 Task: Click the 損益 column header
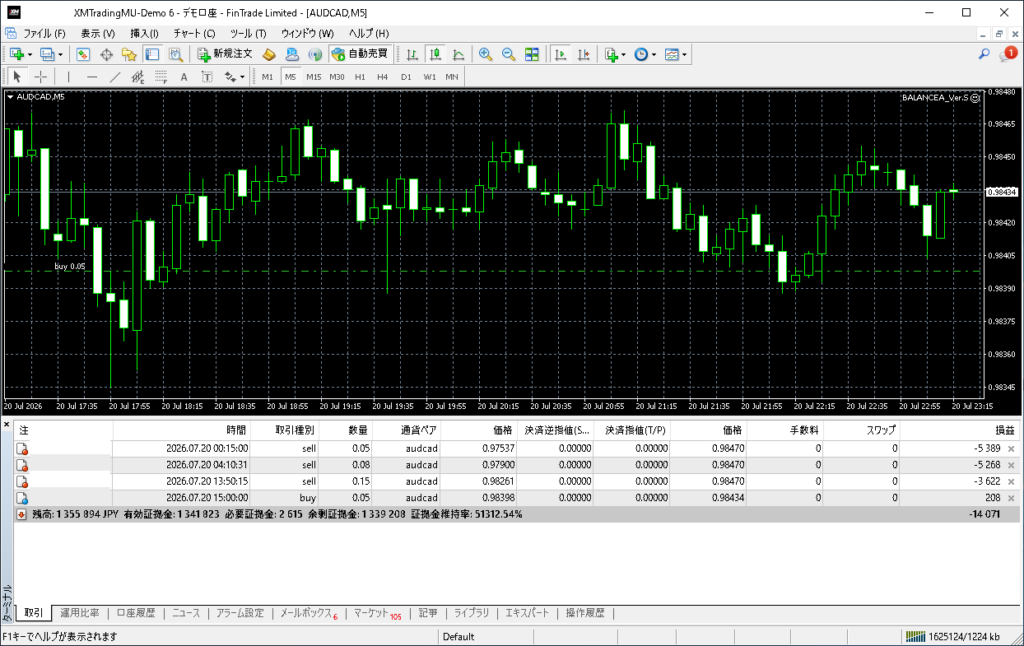[x=1004, y=430]
